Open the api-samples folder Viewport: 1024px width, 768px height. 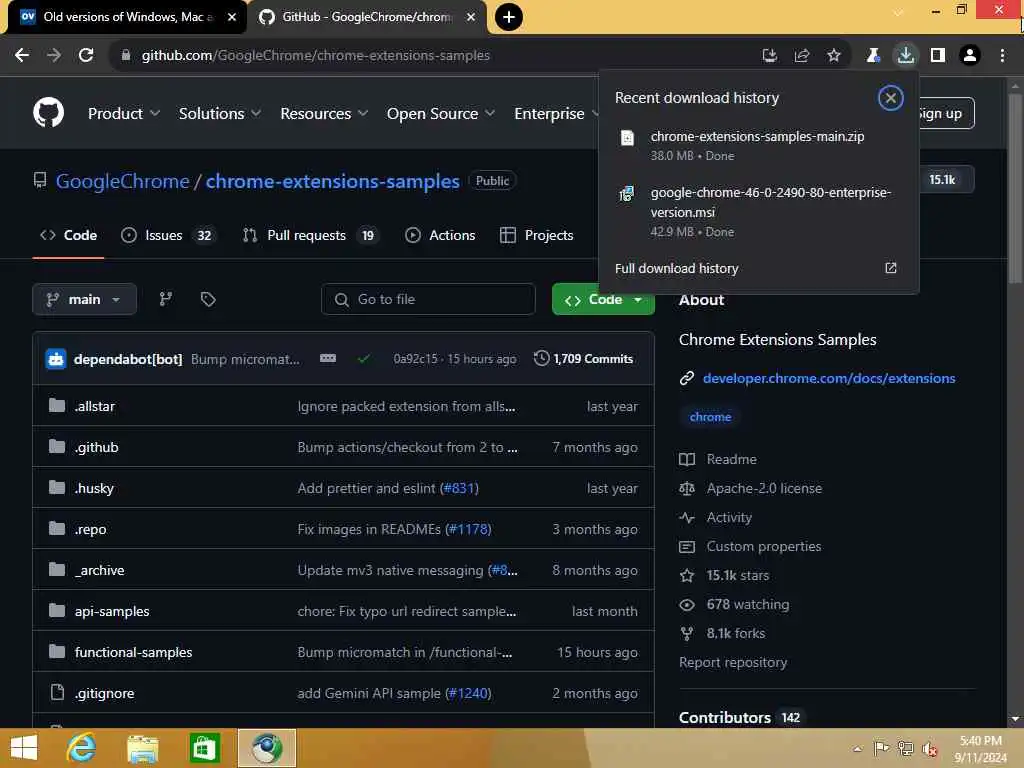[112, 611]
